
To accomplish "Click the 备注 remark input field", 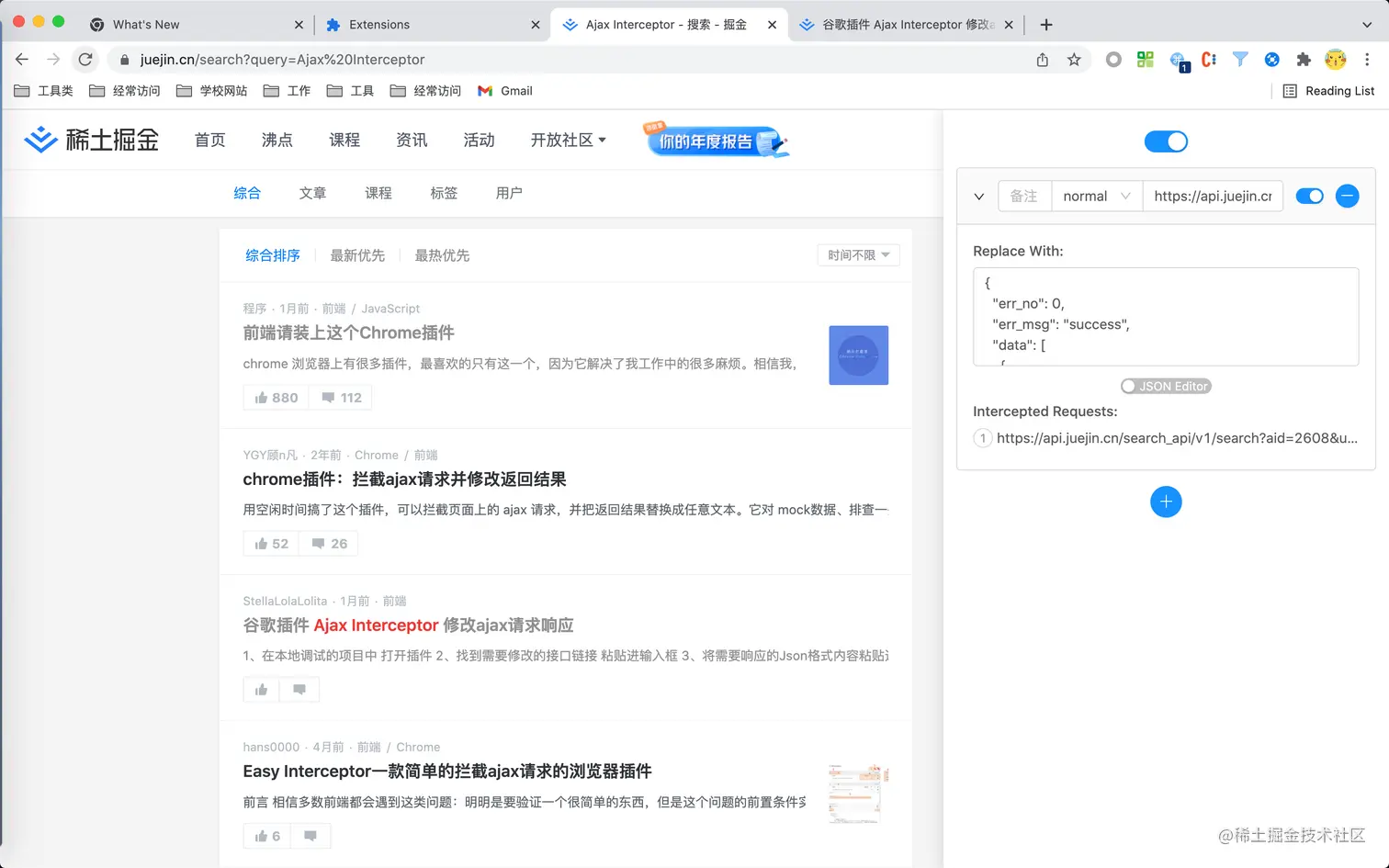I will click(1024, 196).
